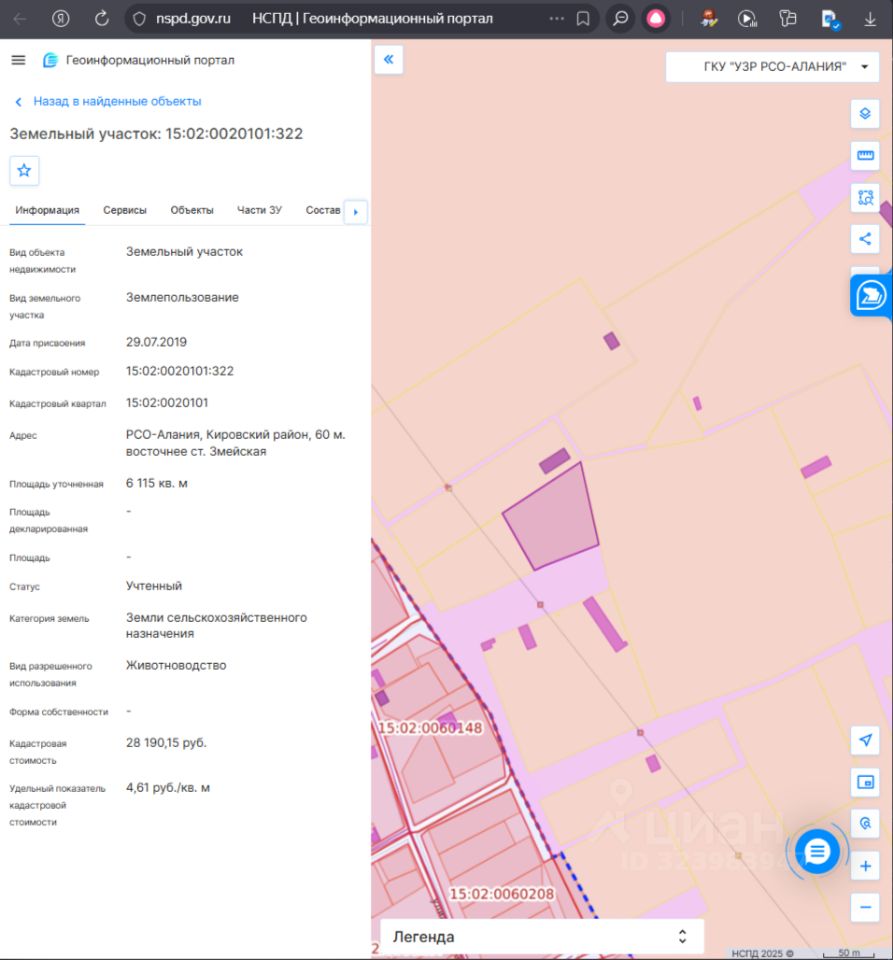Share the map view

click(x=865, y=239)
